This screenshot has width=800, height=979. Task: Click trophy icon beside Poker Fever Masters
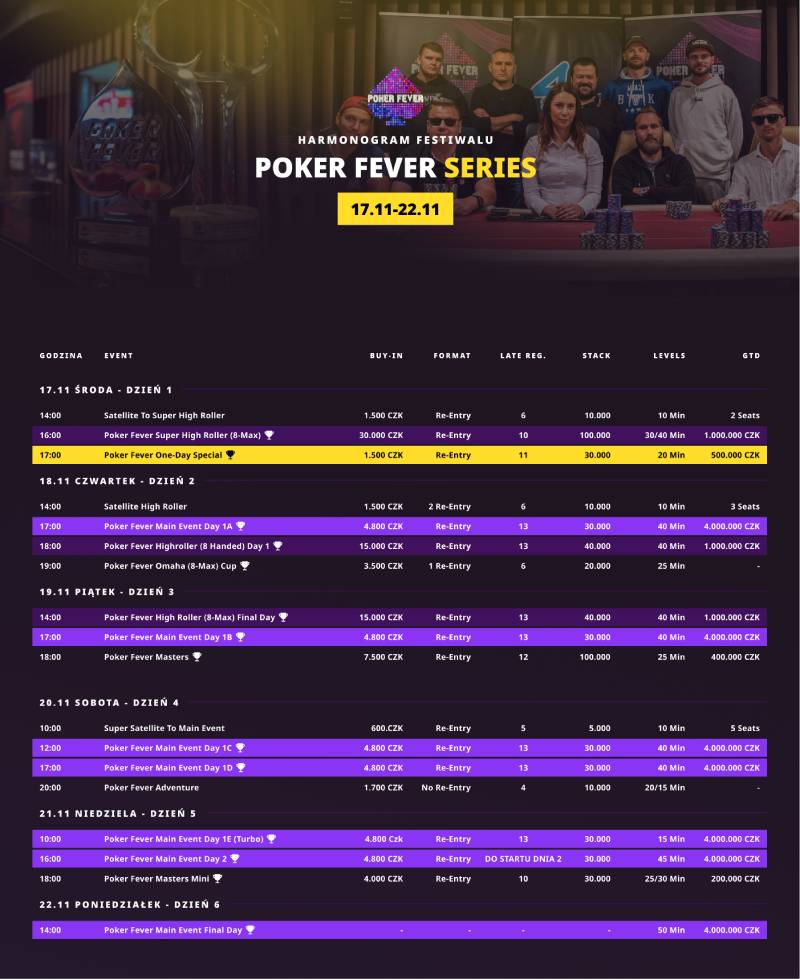click(197, 657)
